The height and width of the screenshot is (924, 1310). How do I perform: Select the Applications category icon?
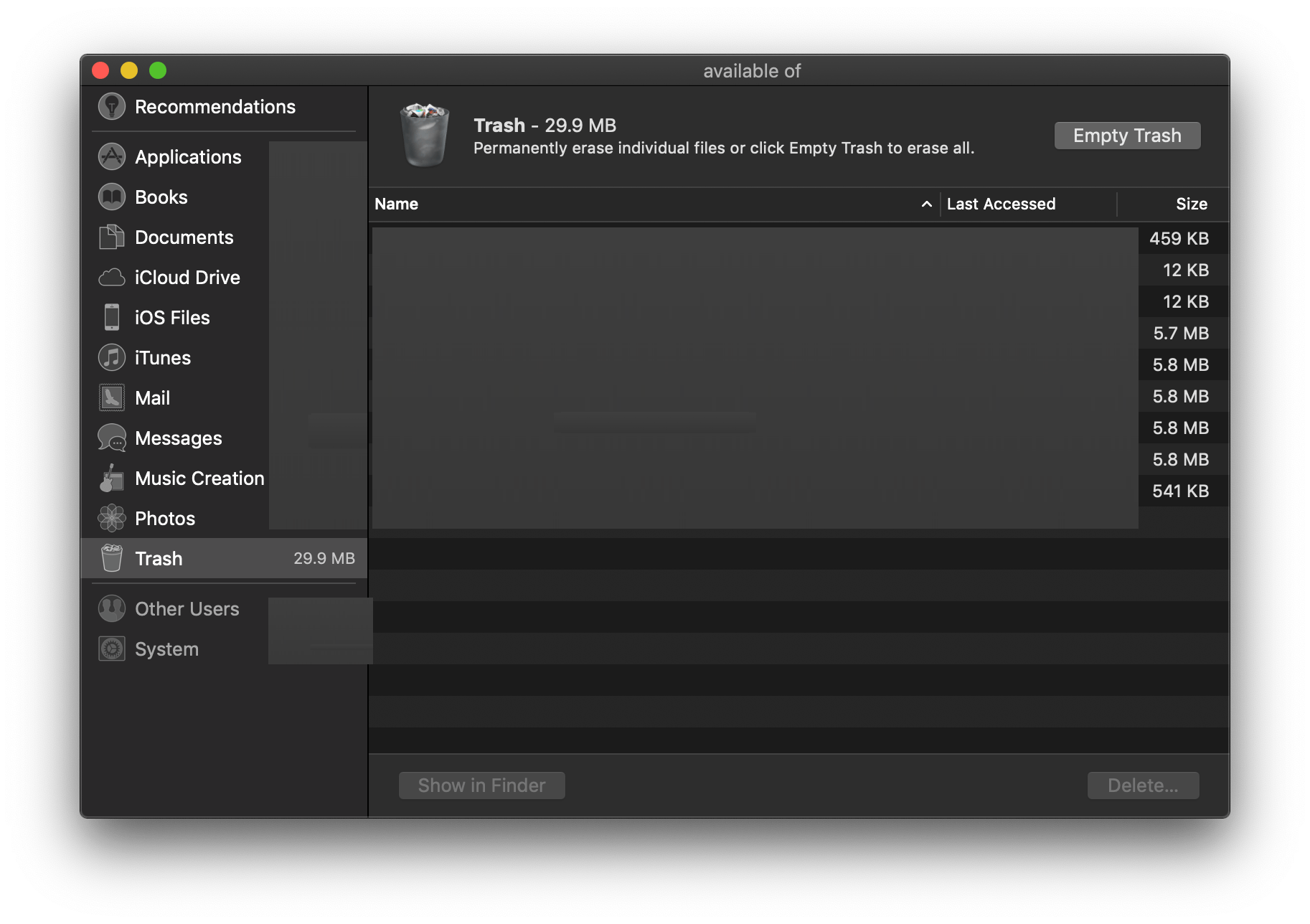click(112, 156)
